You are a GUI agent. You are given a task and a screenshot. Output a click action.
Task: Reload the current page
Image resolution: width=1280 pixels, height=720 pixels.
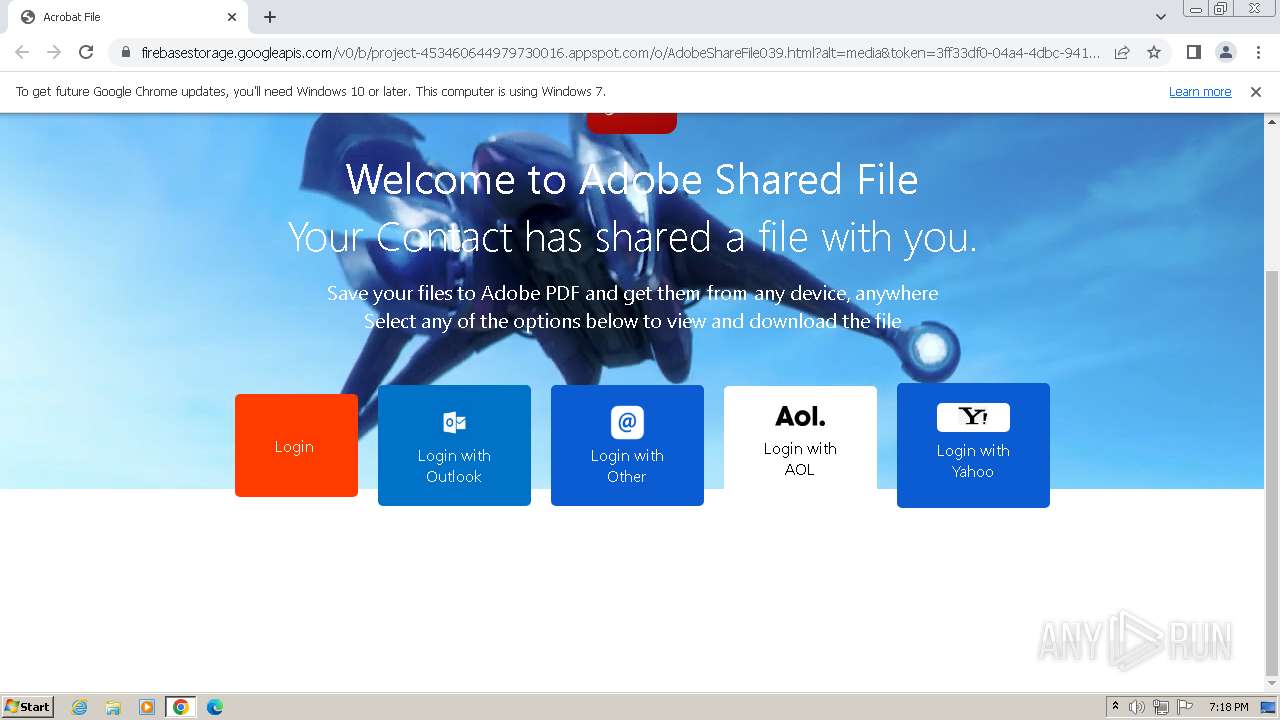pos(86,52)
